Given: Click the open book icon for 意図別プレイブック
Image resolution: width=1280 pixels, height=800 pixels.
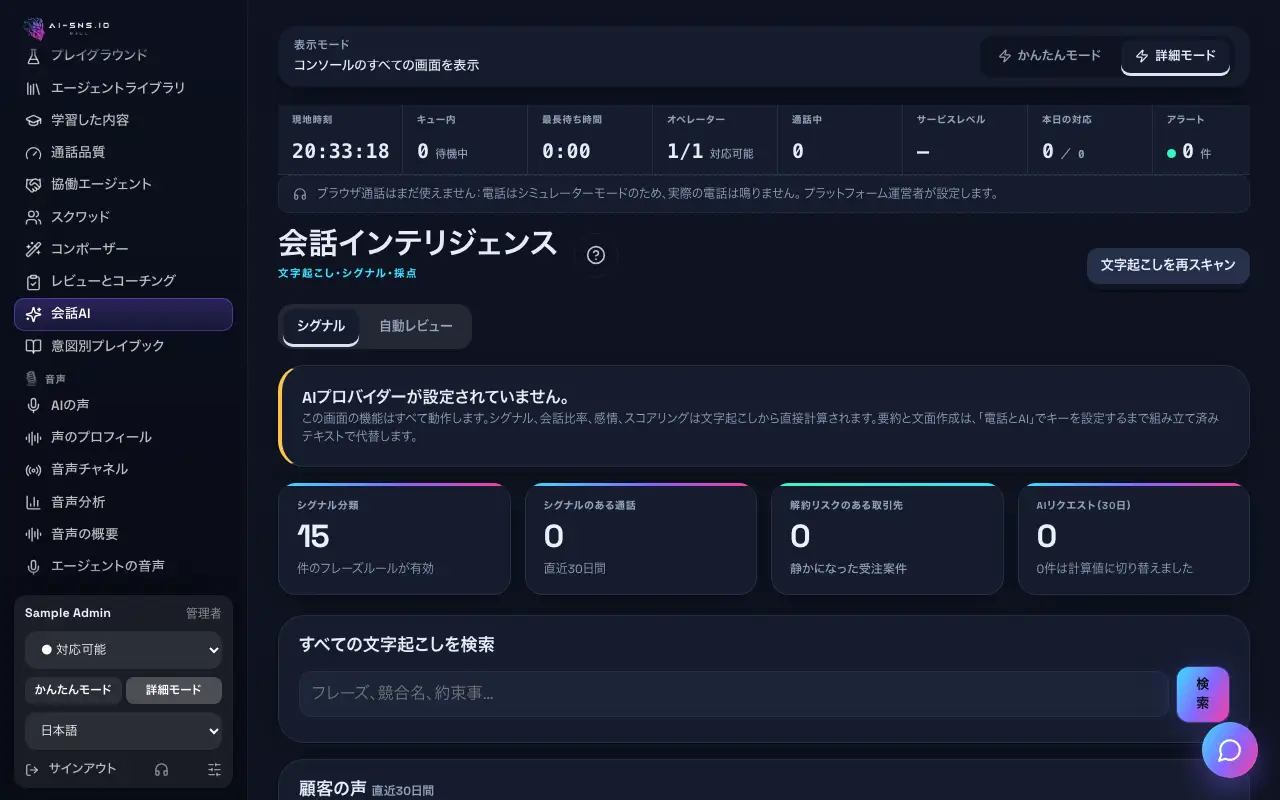Looking at the screenshot, I should (x=33, y=346).
